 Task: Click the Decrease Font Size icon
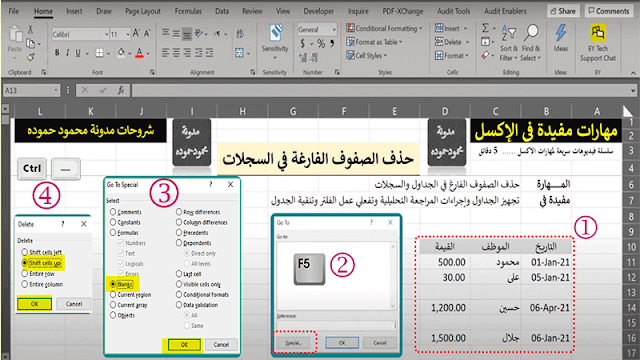click(x=147, y=34)
